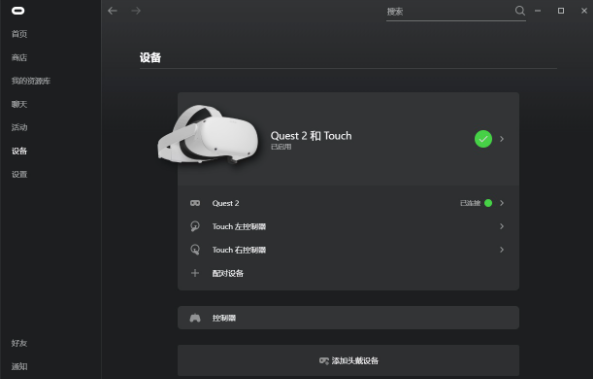Click the 已连接 status text
The height and width of the screenshot is (379, 593).
[470, 203]
